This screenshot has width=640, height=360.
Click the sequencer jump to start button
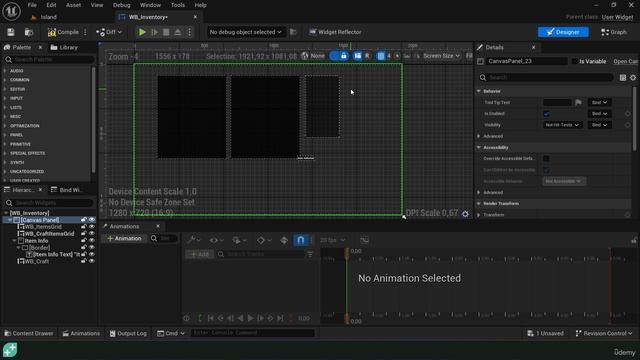tap(211, 318)
